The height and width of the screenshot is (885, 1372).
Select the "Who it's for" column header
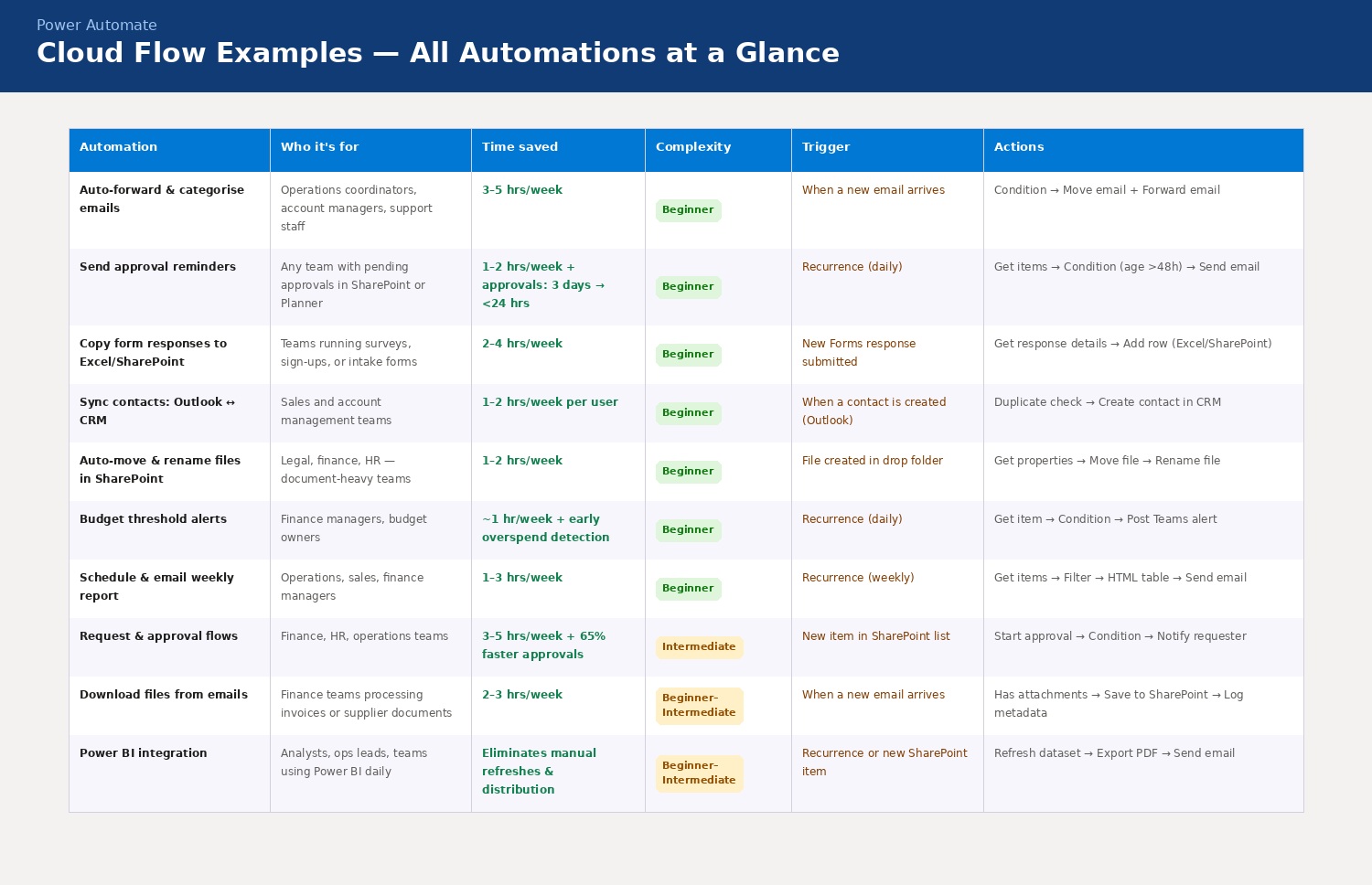point(370,150)
